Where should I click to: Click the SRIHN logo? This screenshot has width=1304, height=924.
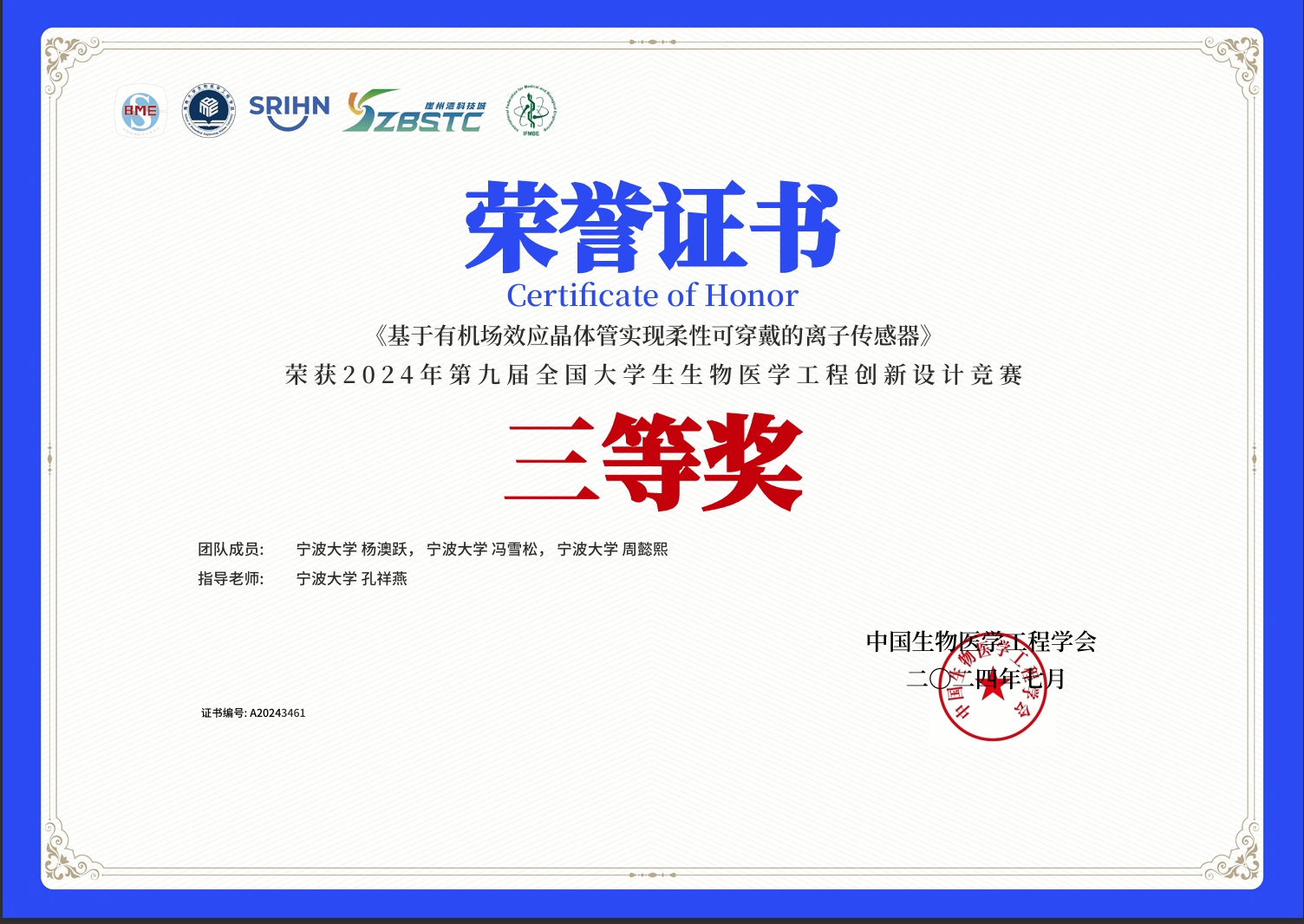[289, 111]
